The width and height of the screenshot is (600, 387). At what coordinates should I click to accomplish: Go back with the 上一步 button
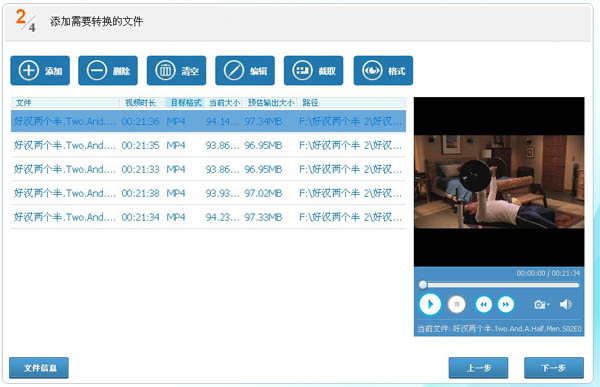(x=478, y=368)
